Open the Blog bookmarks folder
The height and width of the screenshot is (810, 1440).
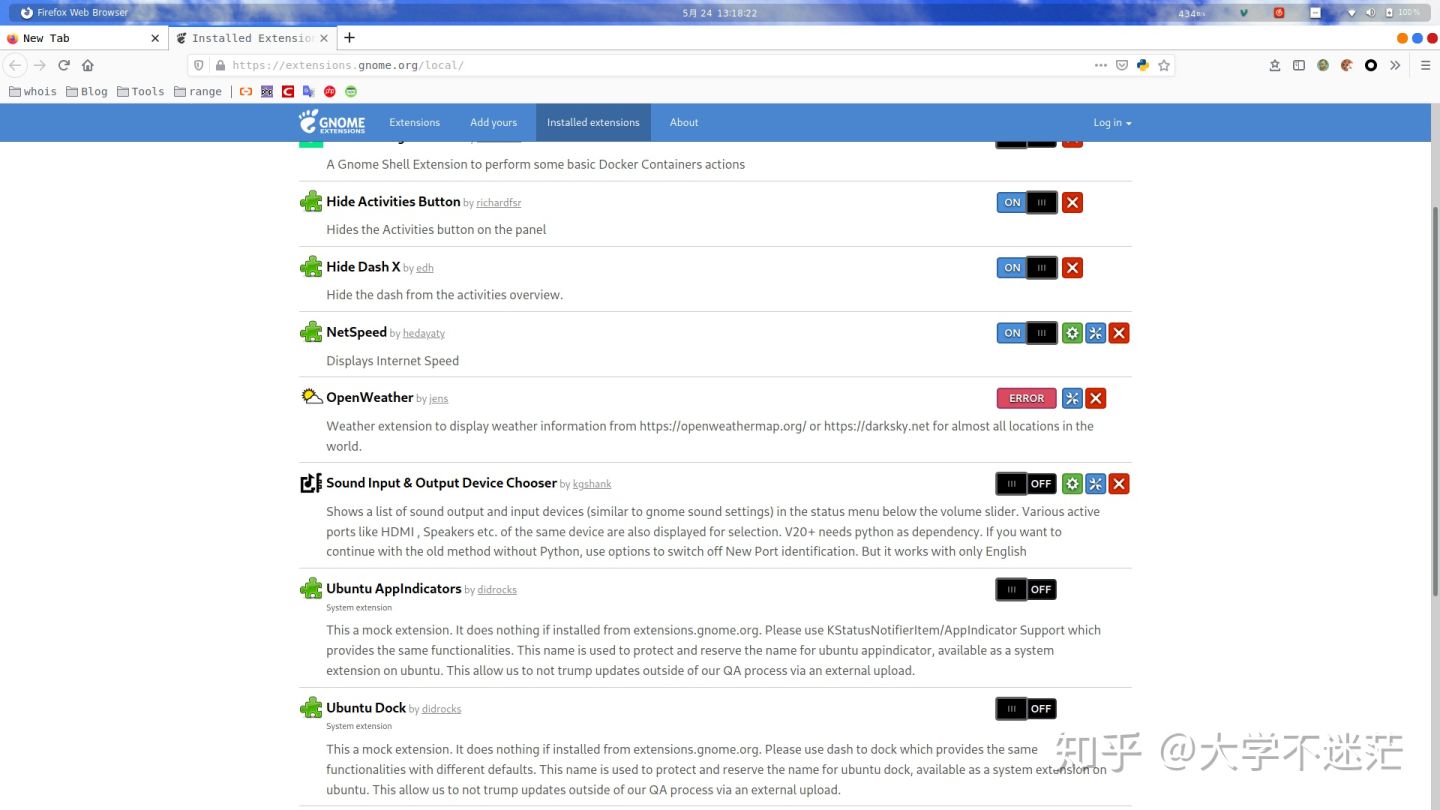click(x=87, y=91)
